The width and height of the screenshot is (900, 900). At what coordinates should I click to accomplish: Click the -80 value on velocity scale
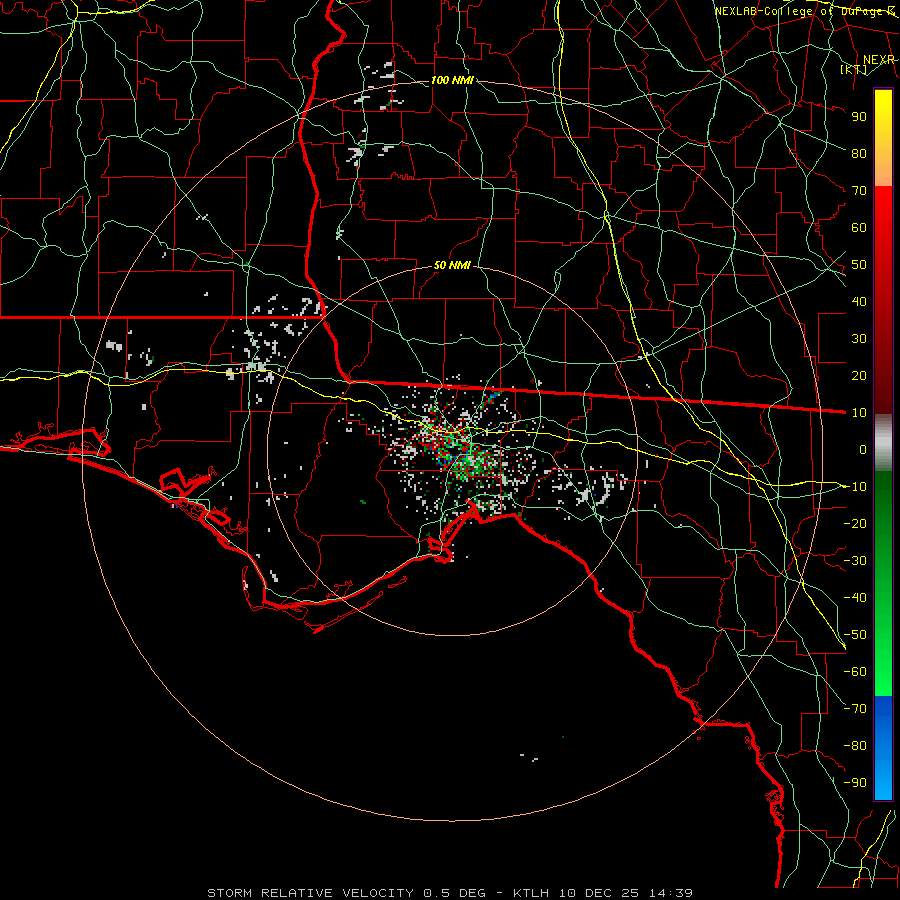point(855,746)
